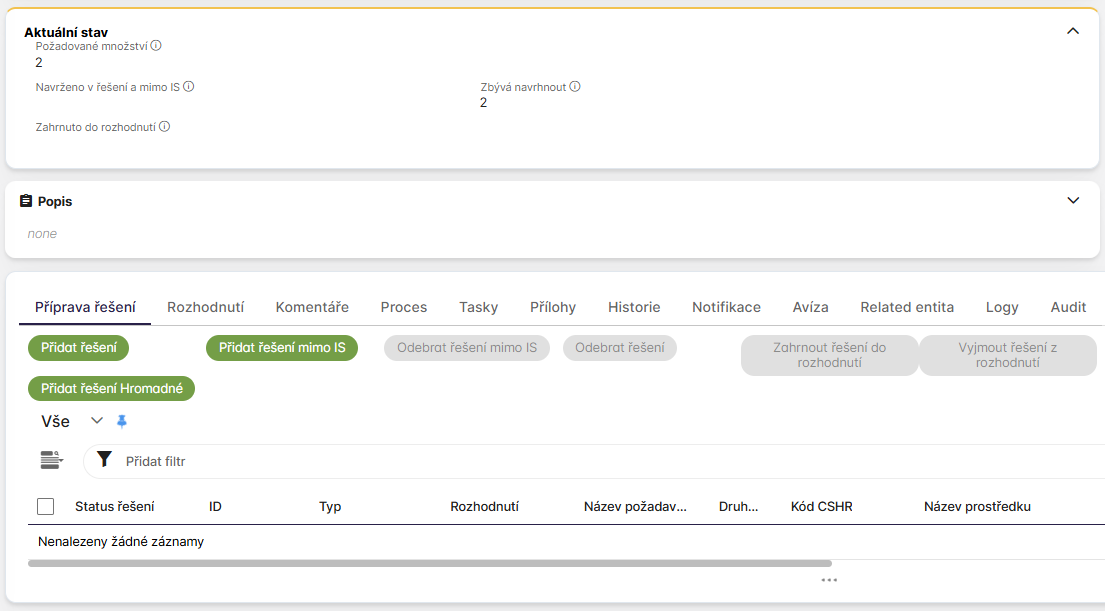
Task: Expand the Popis section chevron
Action: (1073, 200)
